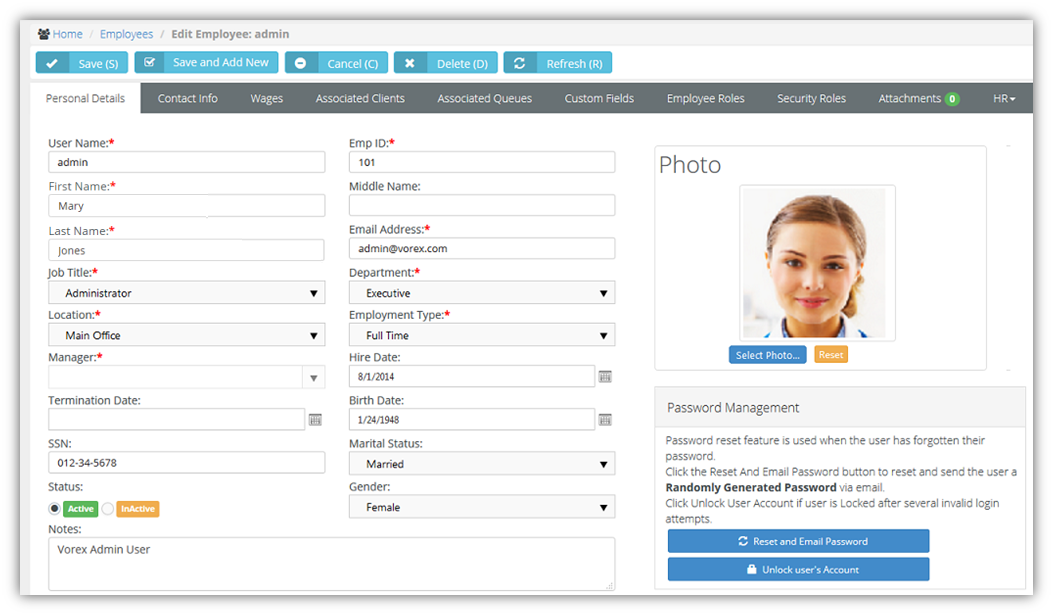Switch to the Custom Fields tab
Screen dimensions: 1053x615
599,99
